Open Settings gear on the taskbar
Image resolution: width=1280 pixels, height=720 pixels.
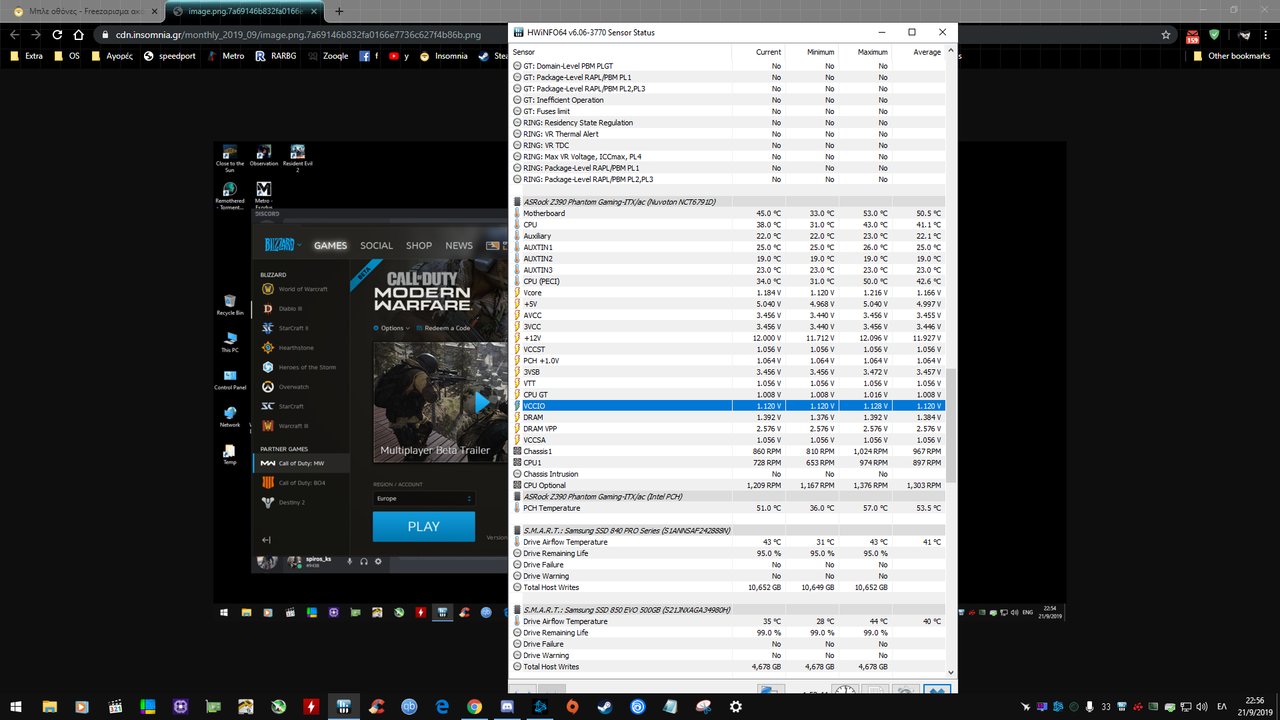click(x=736, y=706)
